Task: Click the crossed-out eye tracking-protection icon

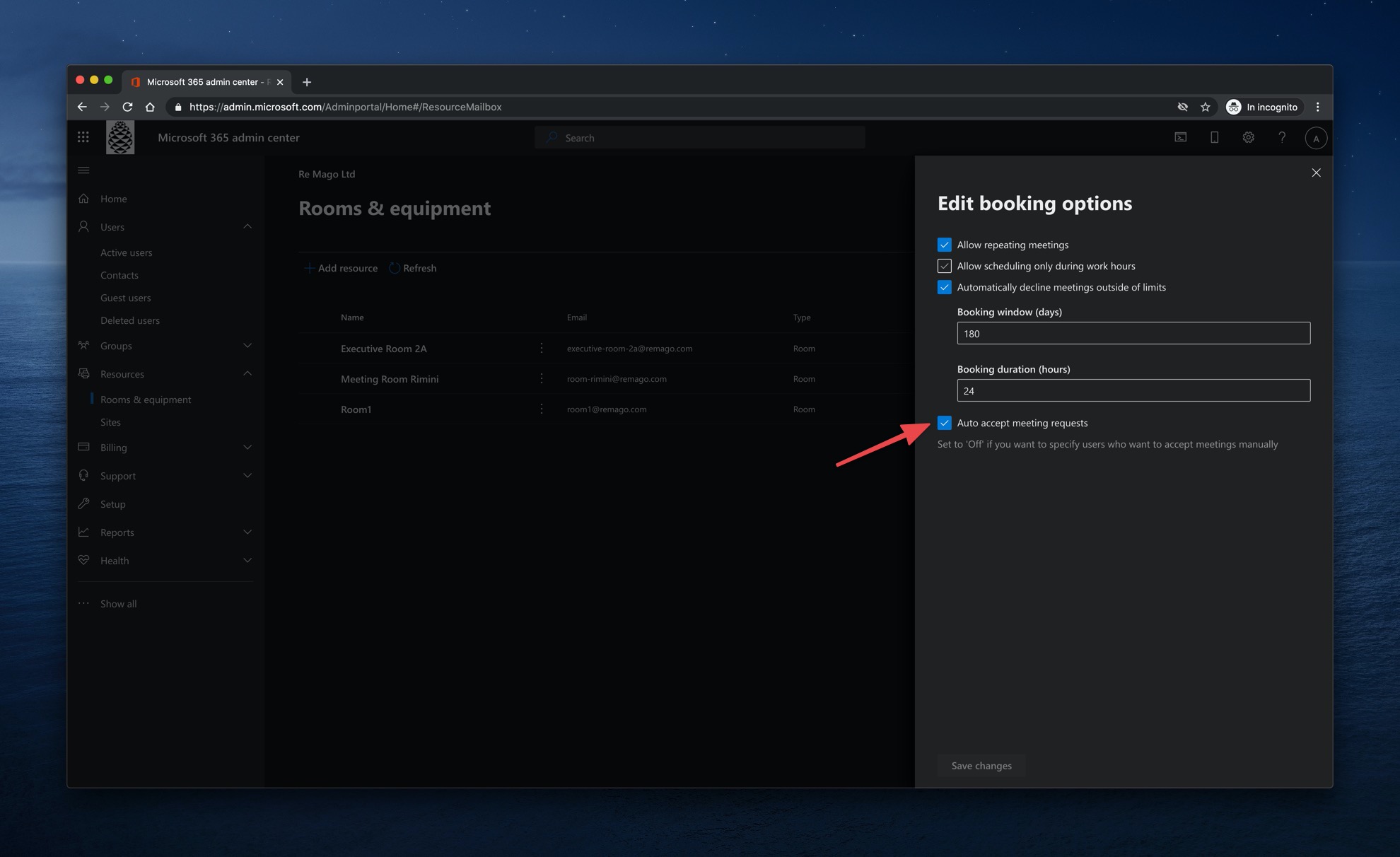Action: [x=1183, y=107]
